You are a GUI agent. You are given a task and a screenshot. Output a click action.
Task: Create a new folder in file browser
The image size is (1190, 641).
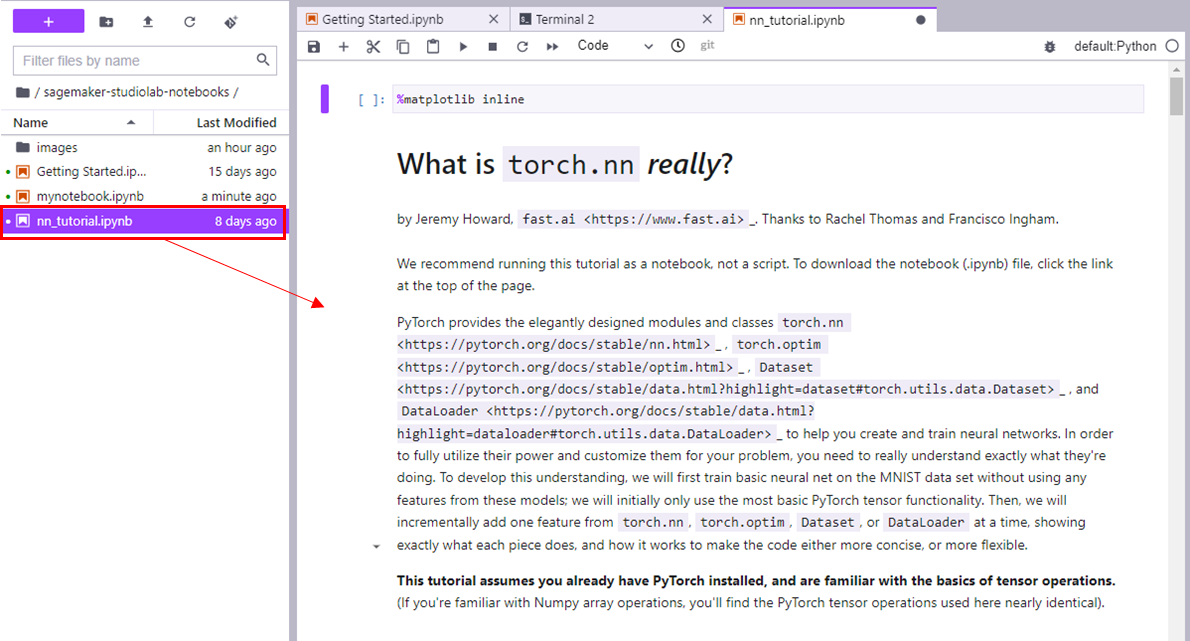coord(106,22)
